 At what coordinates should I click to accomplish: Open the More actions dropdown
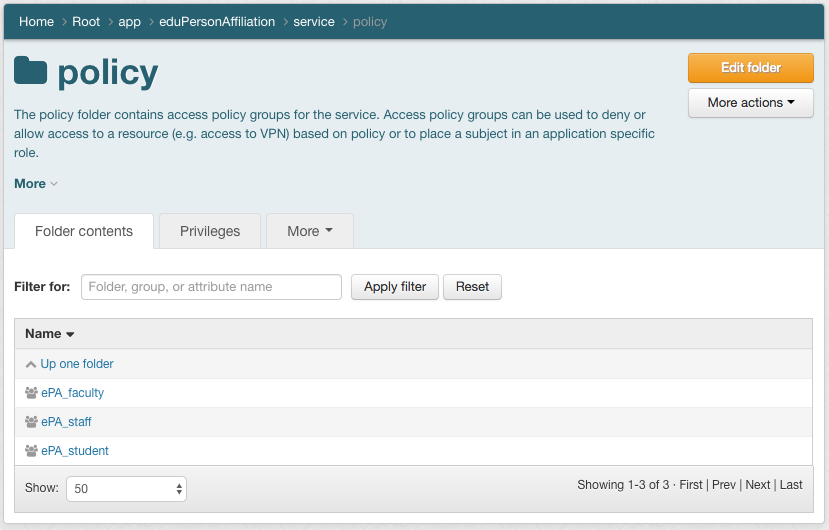750,103
